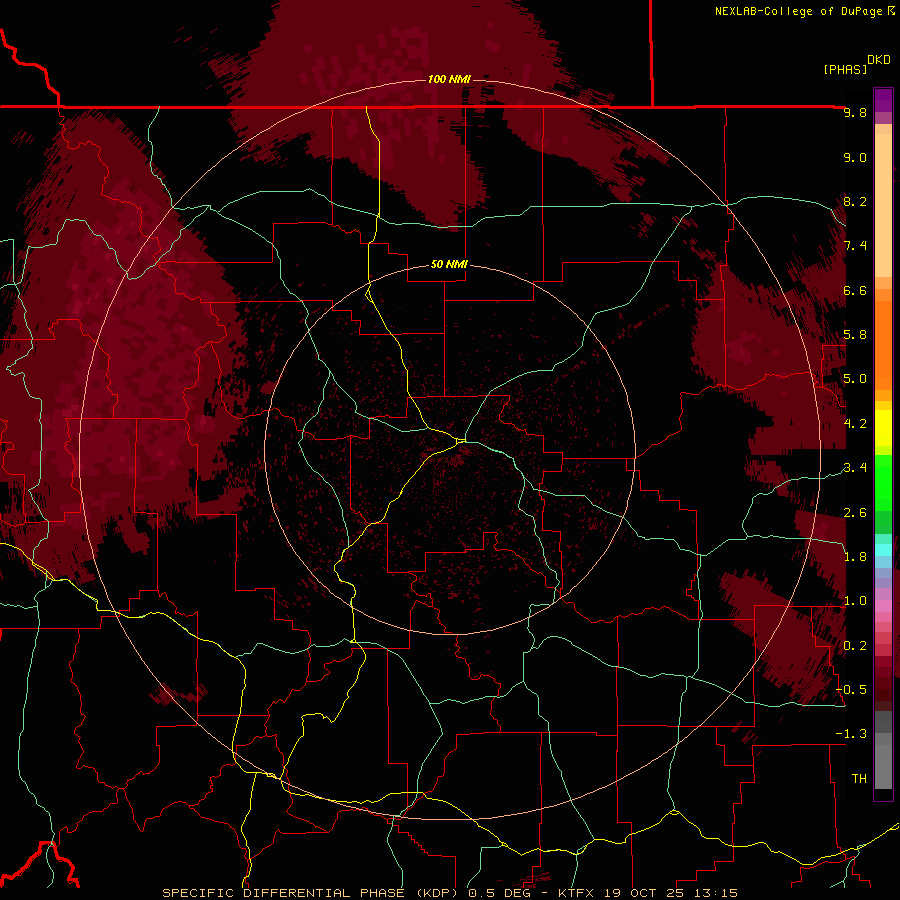Click the 0.2 scale value
Viewport: 900px width, 900px height.
point(855,646)
